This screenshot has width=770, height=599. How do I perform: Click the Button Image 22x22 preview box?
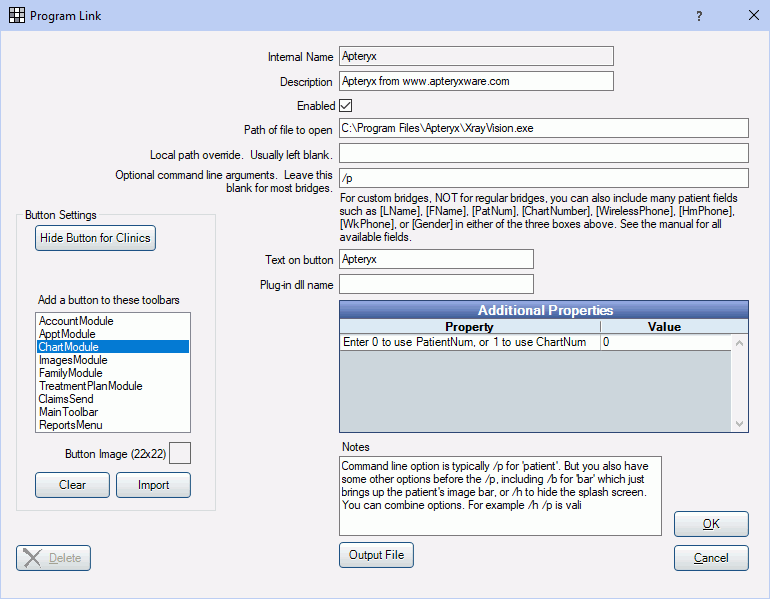tap(180, 453)
